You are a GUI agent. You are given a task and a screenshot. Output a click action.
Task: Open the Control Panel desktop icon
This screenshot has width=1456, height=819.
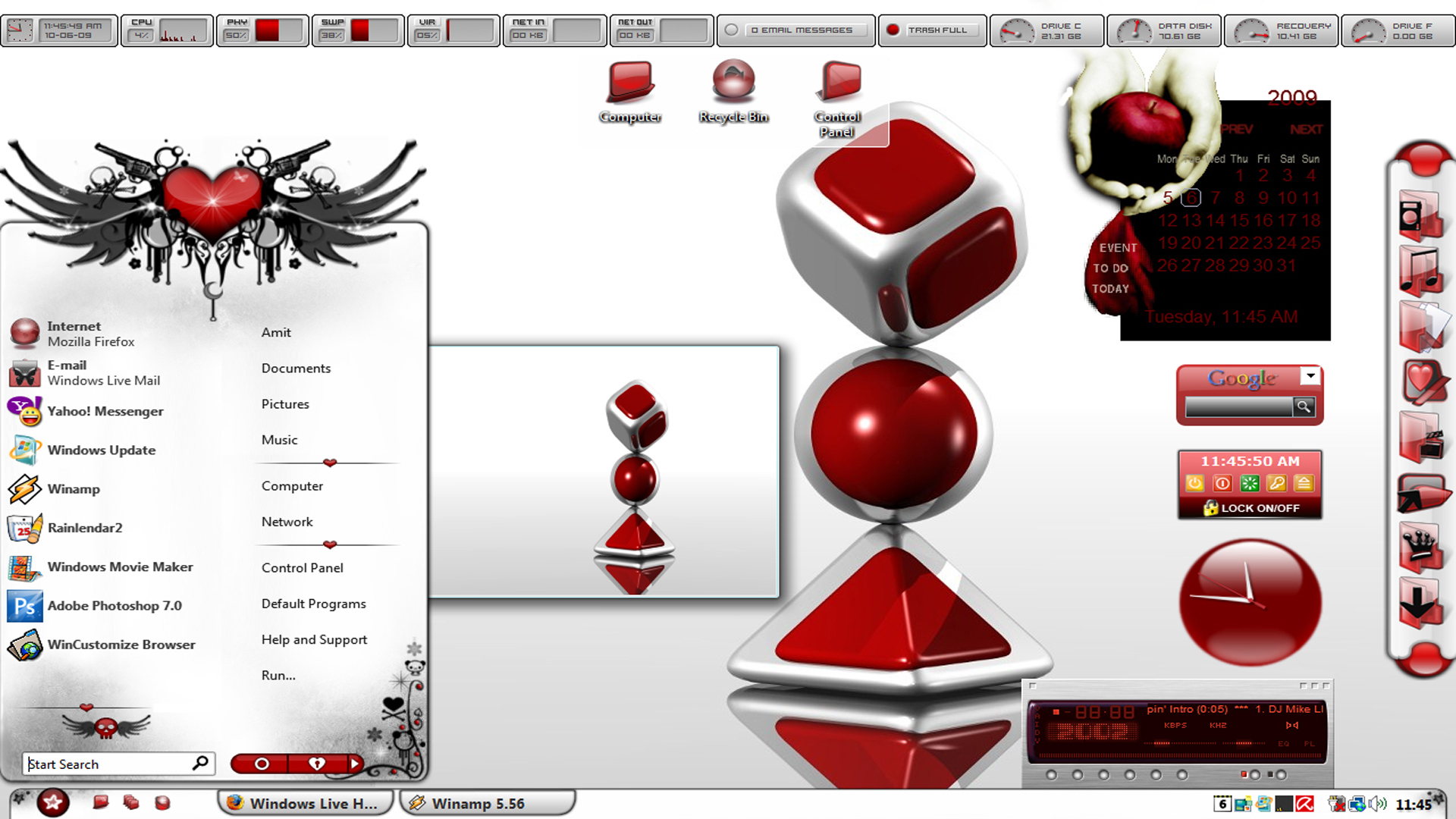coord(838,100)
